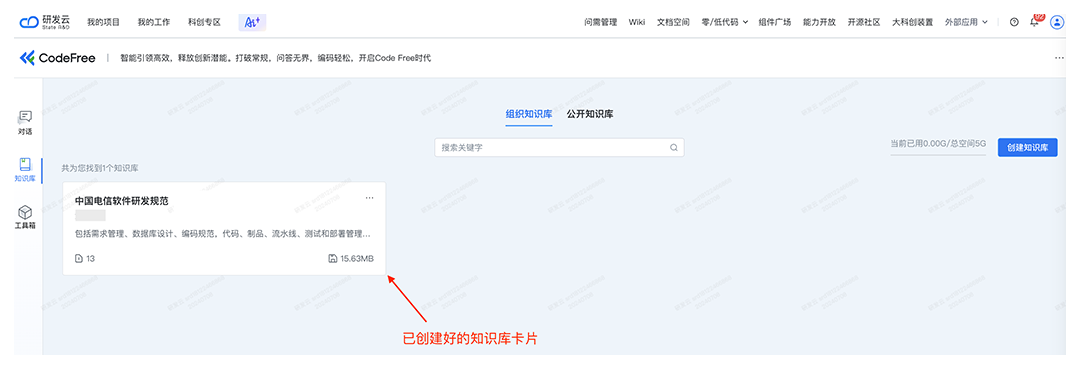Open 大科创装置 link

pos(913,22)
